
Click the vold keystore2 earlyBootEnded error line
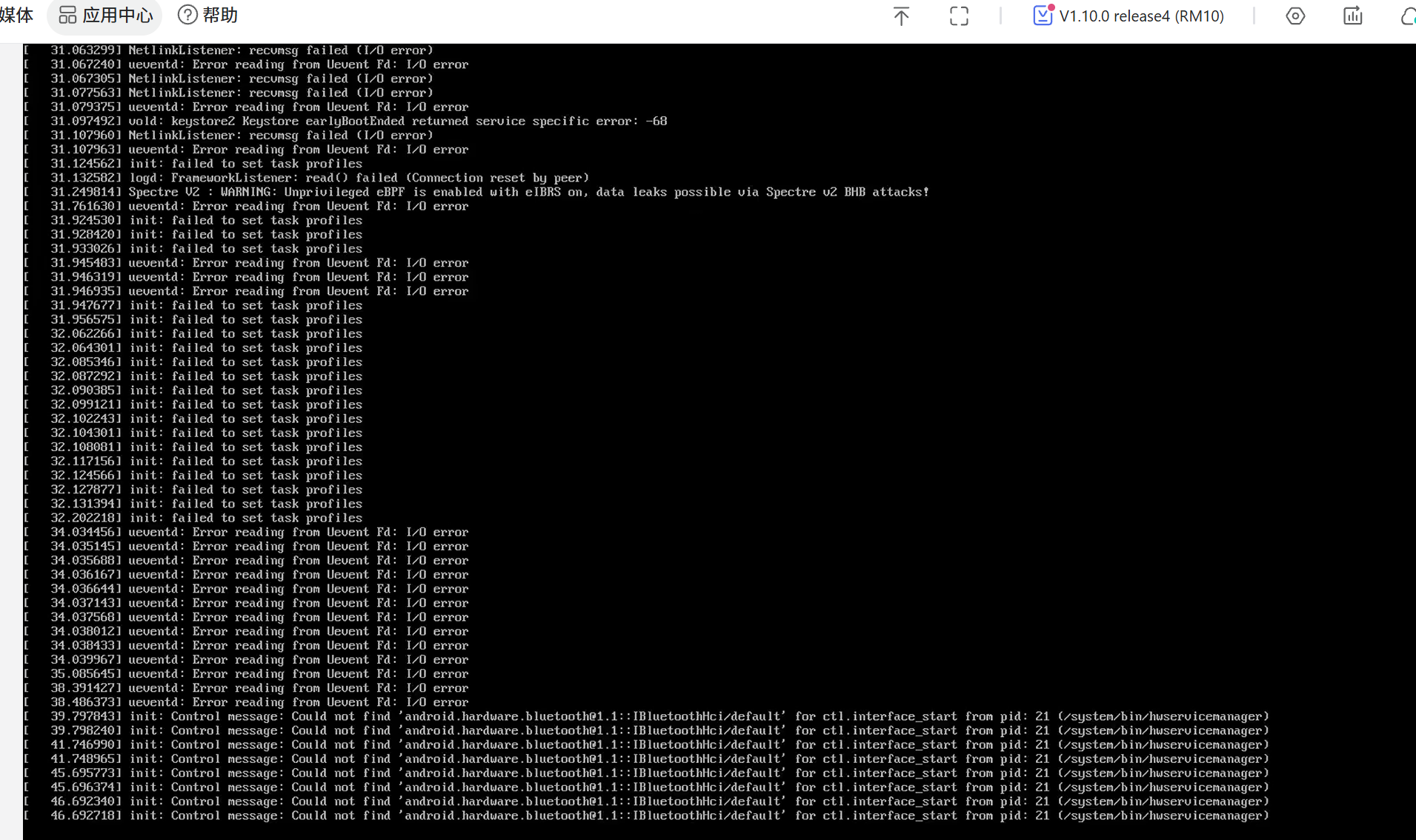(x=346, y=121)
